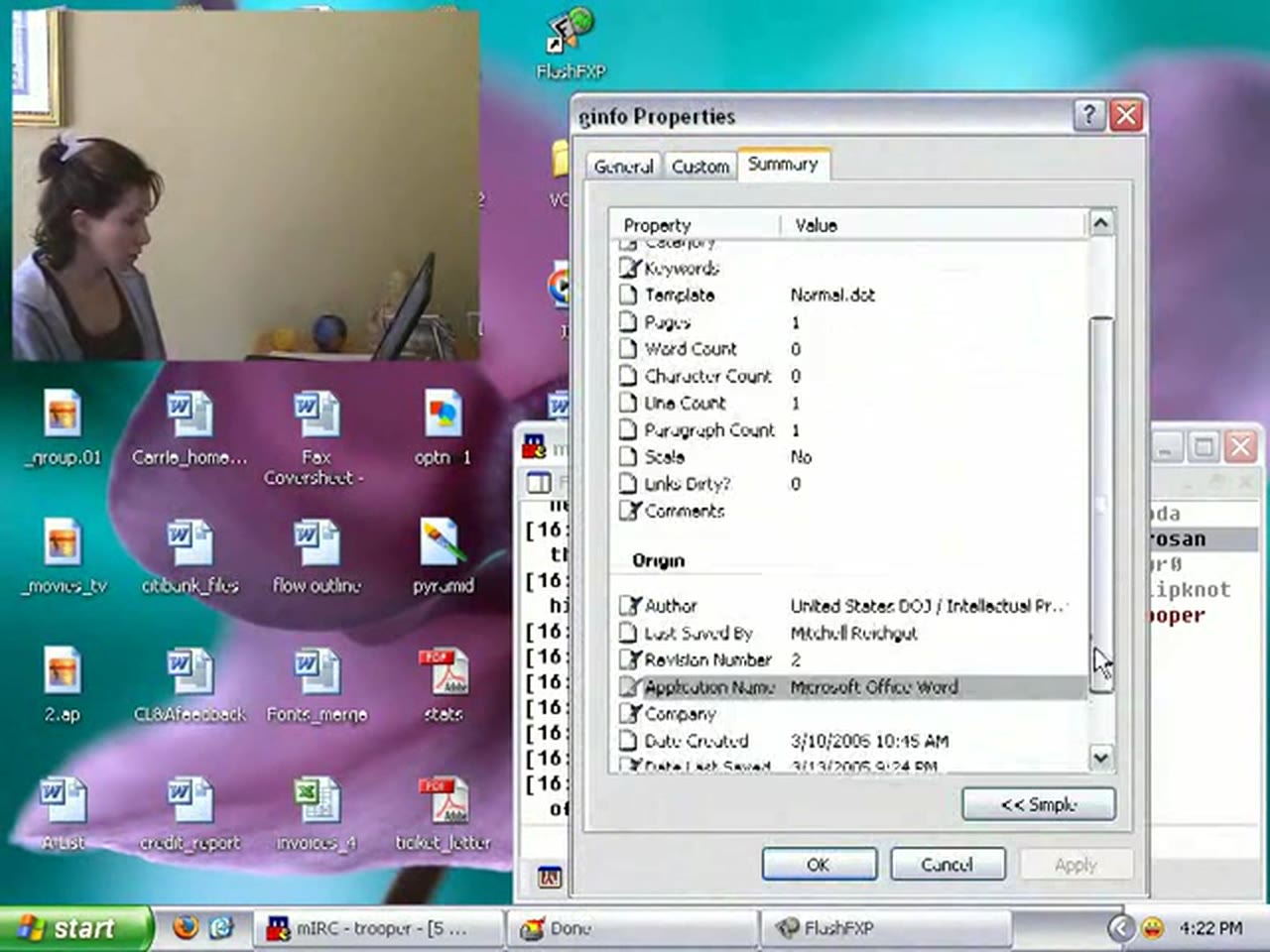Viewport: 1270px width, 952px height.
Task: Select the Author property row
Action: [849, 605]
